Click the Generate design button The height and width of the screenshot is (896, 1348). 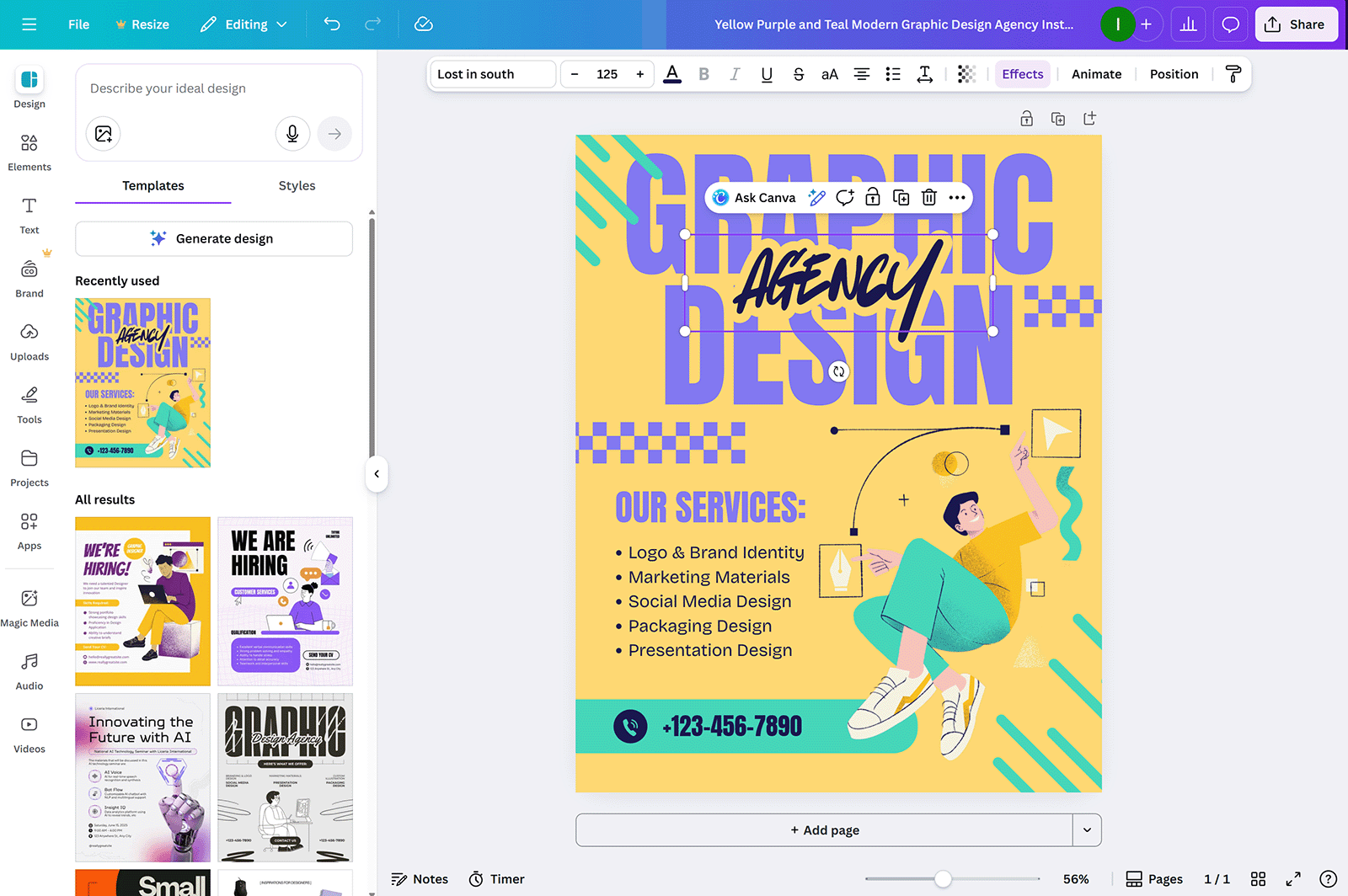(x=214, y=238)
